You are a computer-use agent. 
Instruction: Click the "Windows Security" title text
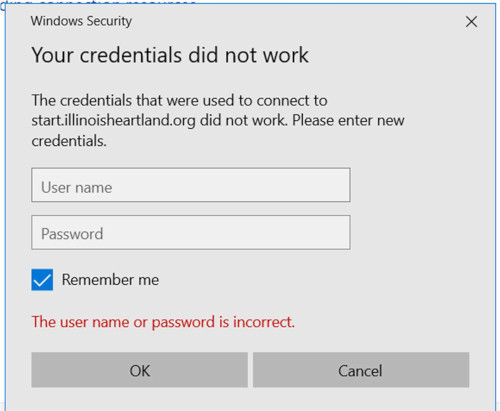pos(81,21)
